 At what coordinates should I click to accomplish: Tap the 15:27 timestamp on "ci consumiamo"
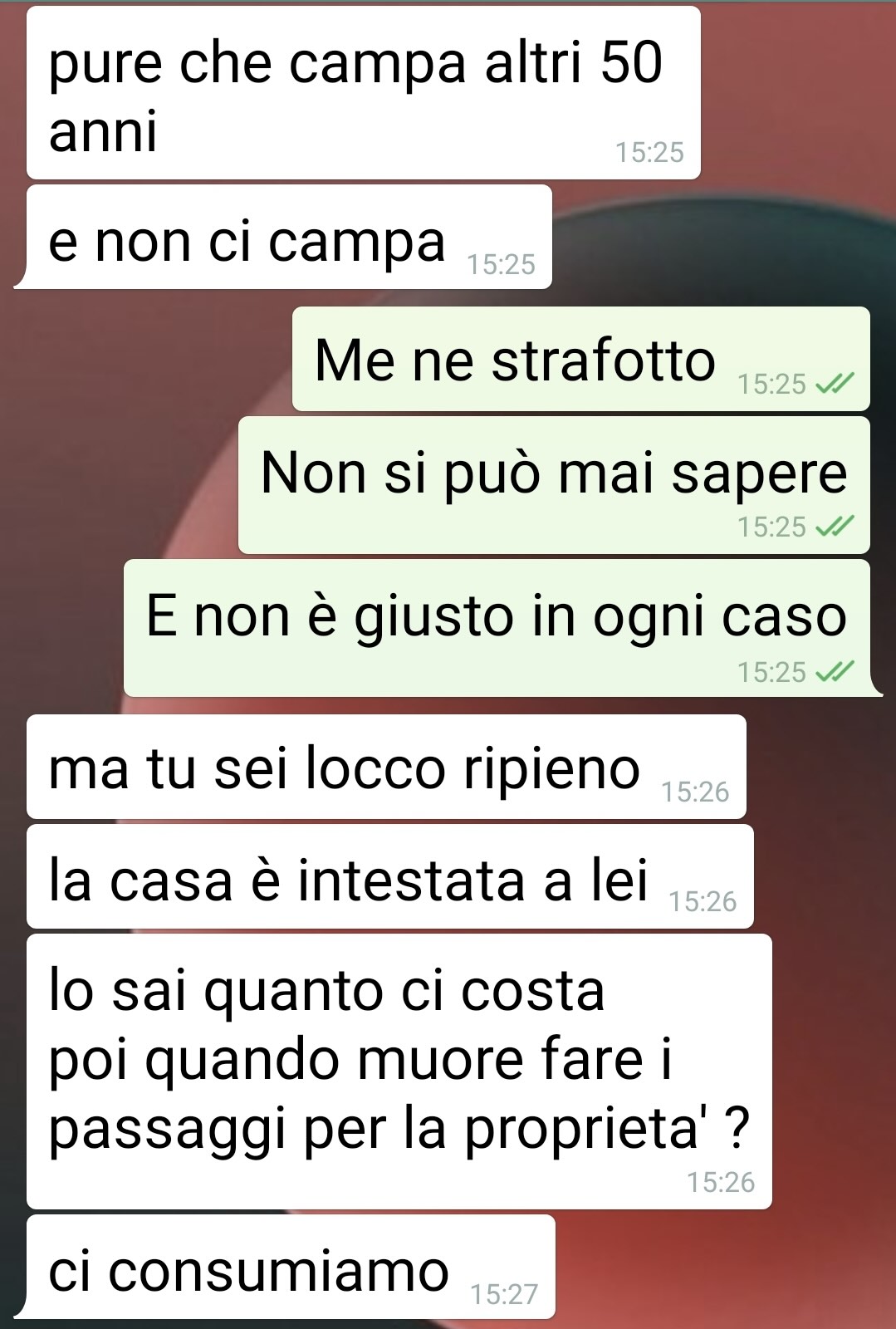click(x=504, y=1294)
